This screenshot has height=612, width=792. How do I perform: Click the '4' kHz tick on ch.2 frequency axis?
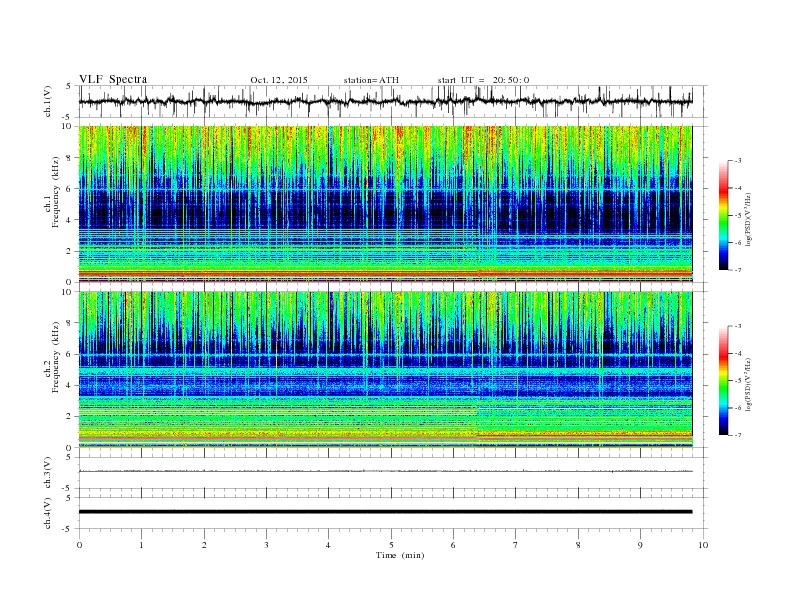pos(69,385)
